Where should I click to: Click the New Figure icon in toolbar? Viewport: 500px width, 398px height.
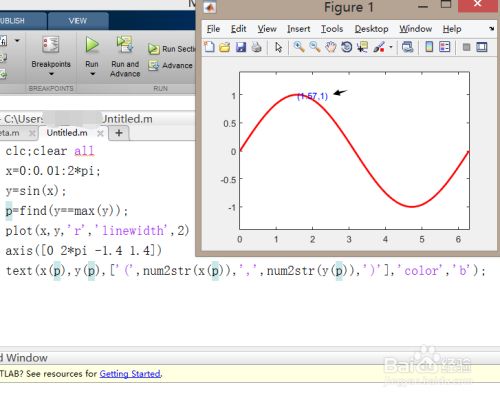[209, 47]
